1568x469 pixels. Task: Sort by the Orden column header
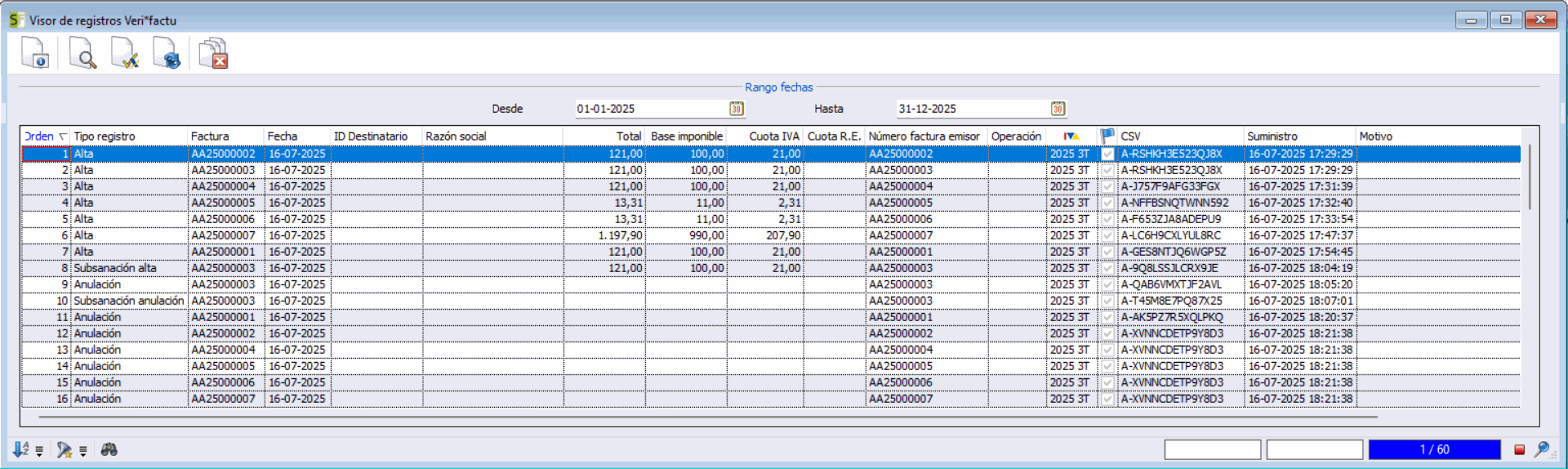(46, 136)
